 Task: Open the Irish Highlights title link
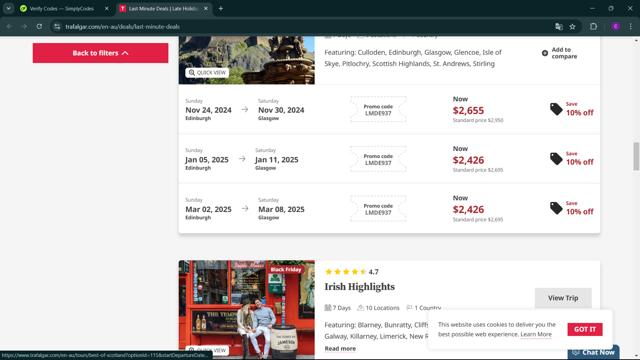(x=360, y=287)
